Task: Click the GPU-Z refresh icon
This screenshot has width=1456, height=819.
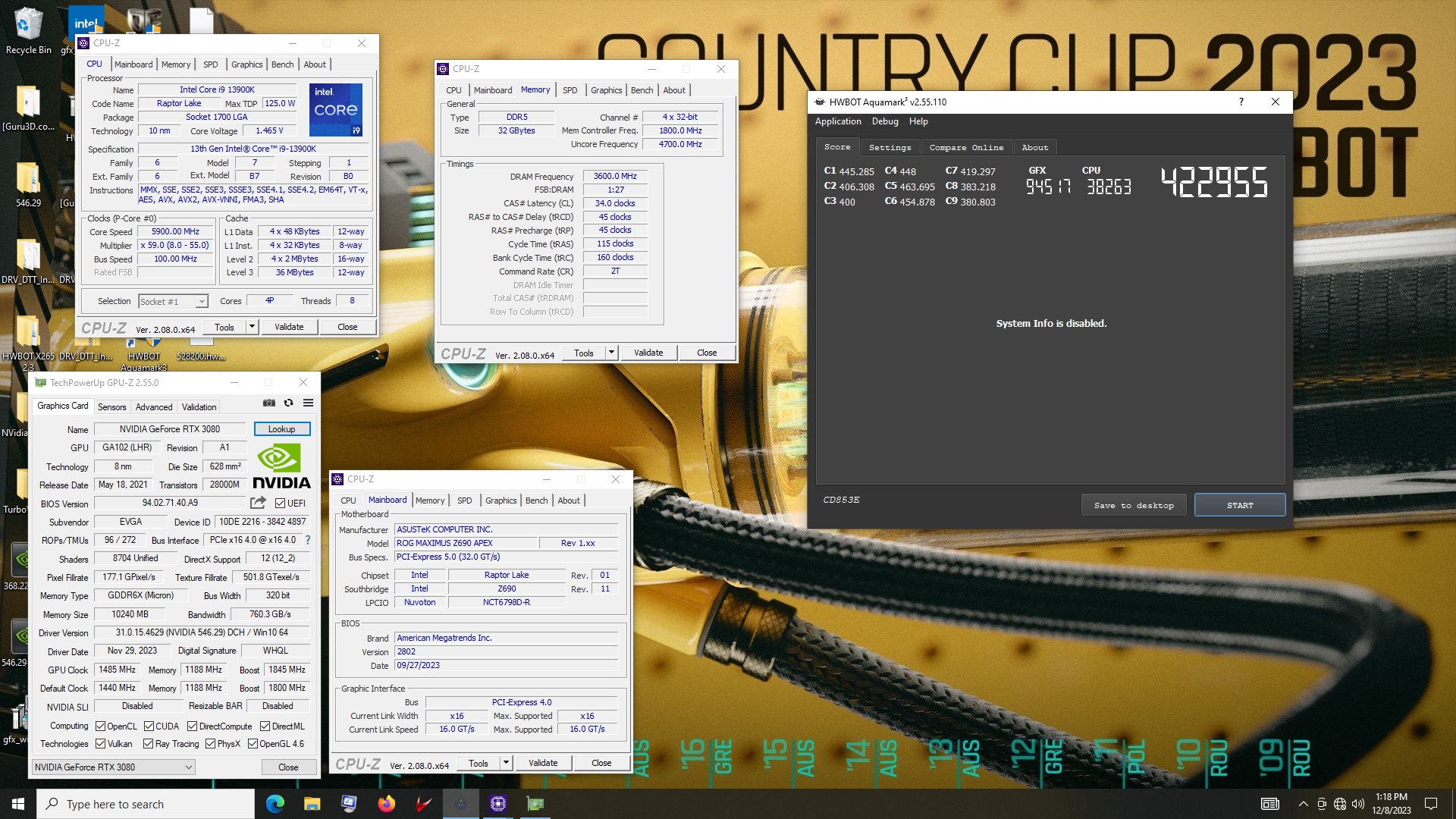Action: click(x=288, y=403)
